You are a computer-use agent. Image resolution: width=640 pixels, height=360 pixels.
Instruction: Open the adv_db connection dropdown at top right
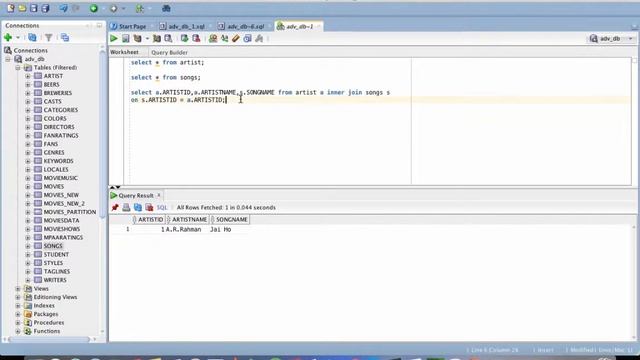[631, 38]
